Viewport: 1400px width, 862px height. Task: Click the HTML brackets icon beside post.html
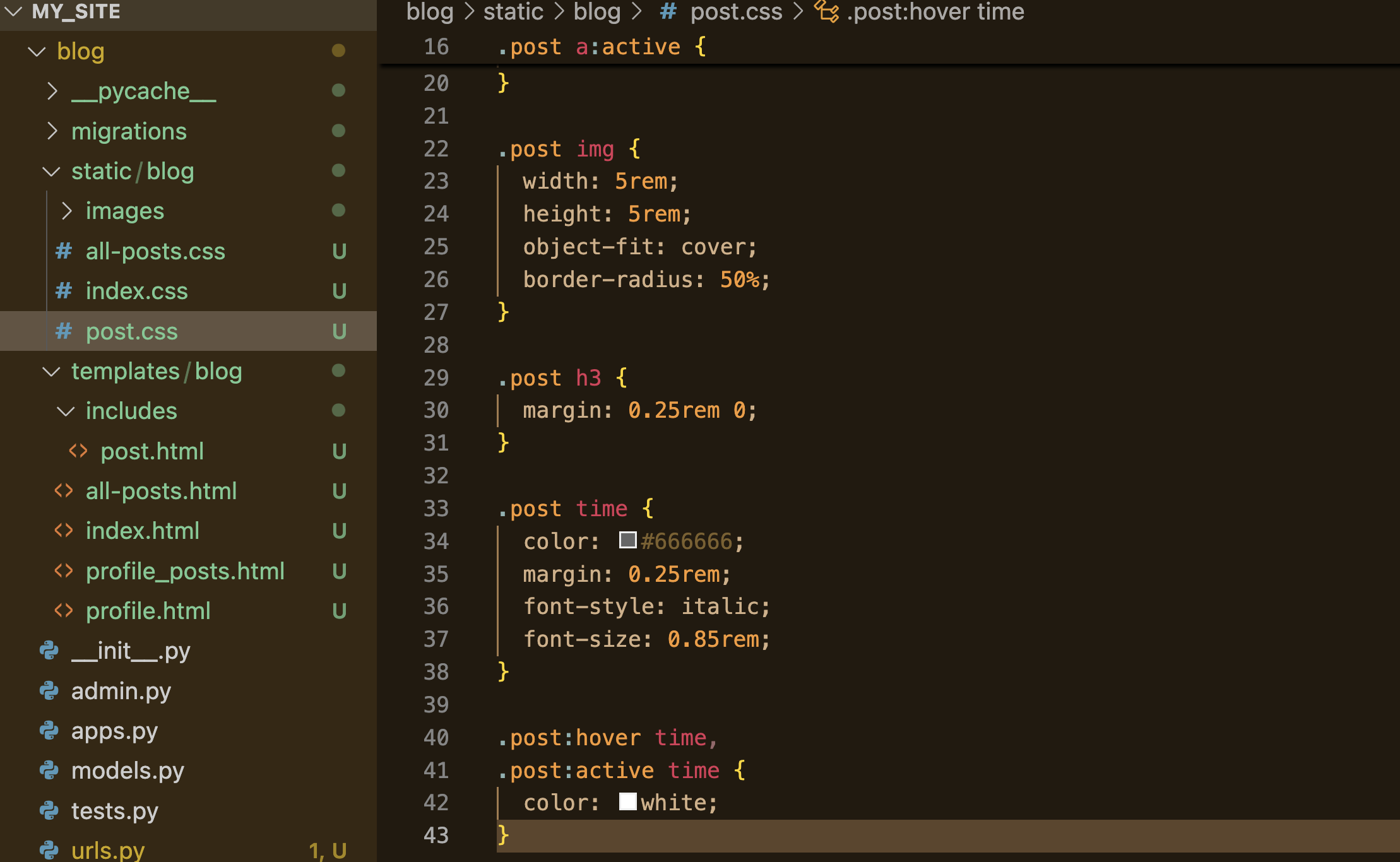pos(78,451)
